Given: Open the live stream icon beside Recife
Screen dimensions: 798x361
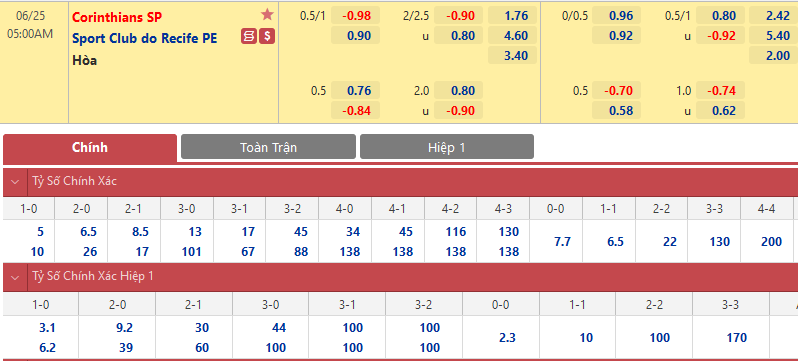Looking at the screenshot, I should [249, 37].
